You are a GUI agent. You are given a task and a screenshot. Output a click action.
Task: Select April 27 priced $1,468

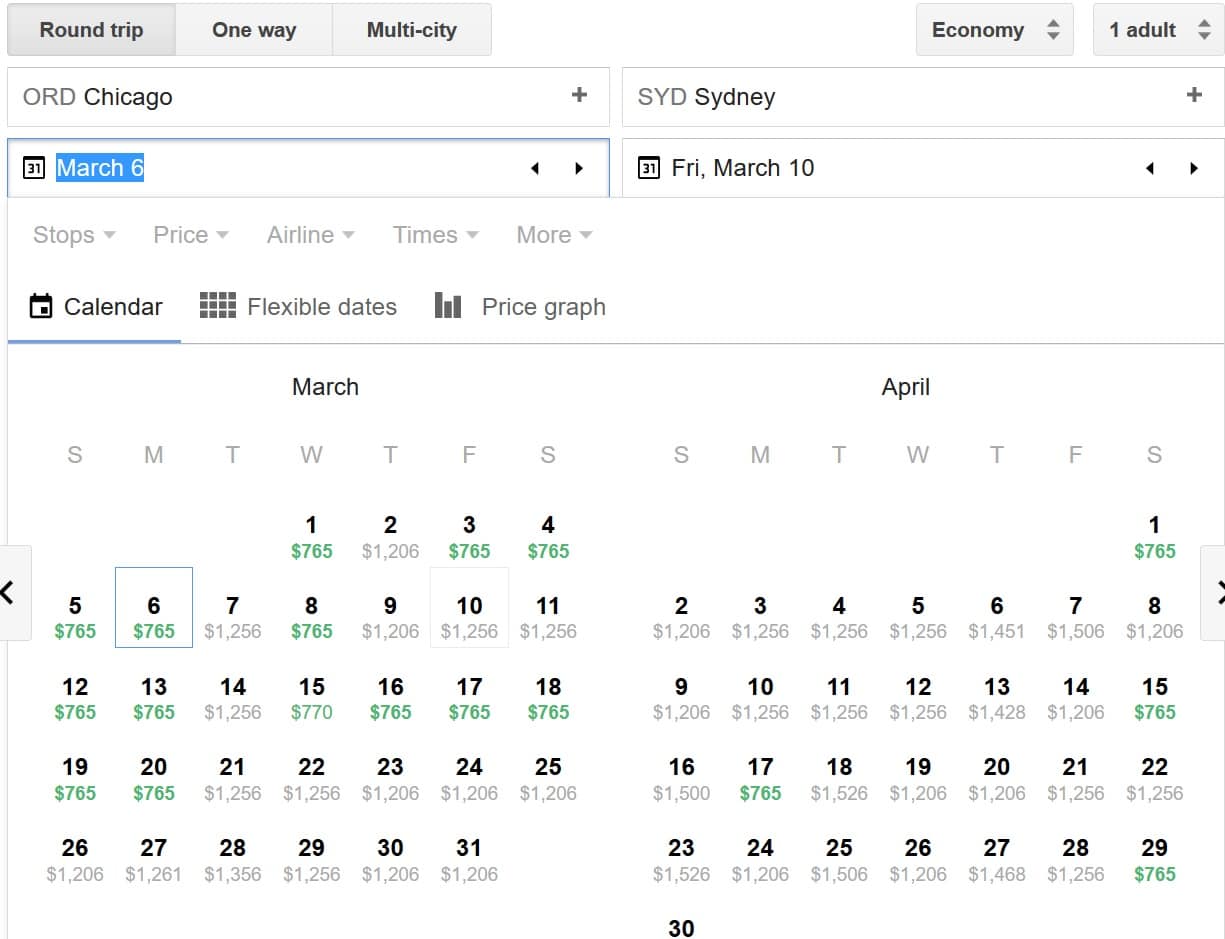[x=997, y=860]
